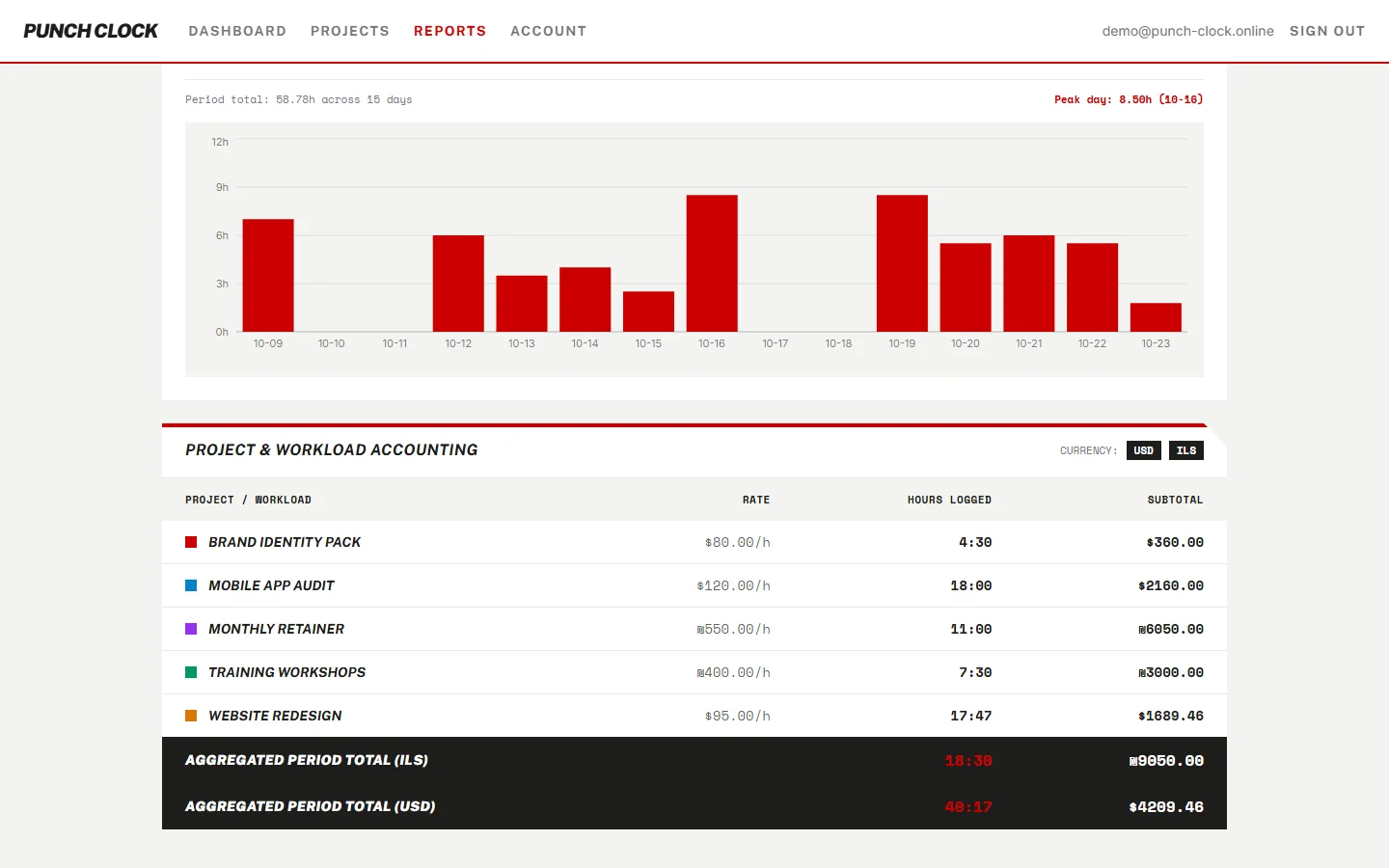Click the $80.00/h rate value
The width and height of the screenshot is (1389, 868).
738,542
